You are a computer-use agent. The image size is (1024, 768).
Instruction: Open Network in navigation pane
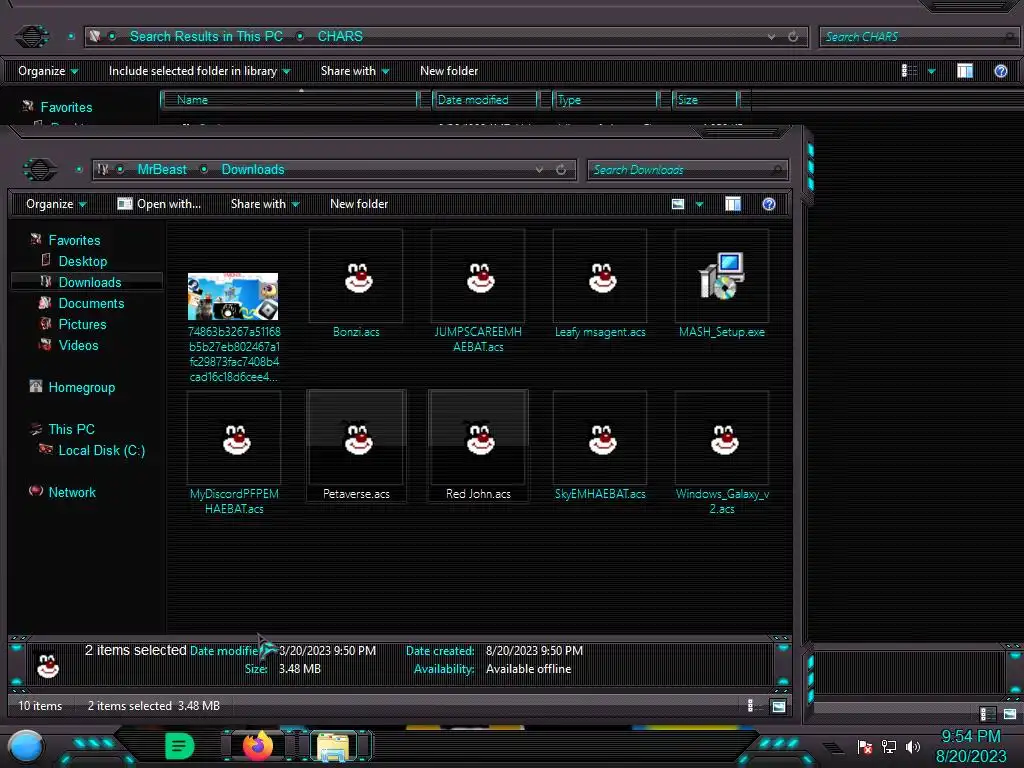point(72,492)
